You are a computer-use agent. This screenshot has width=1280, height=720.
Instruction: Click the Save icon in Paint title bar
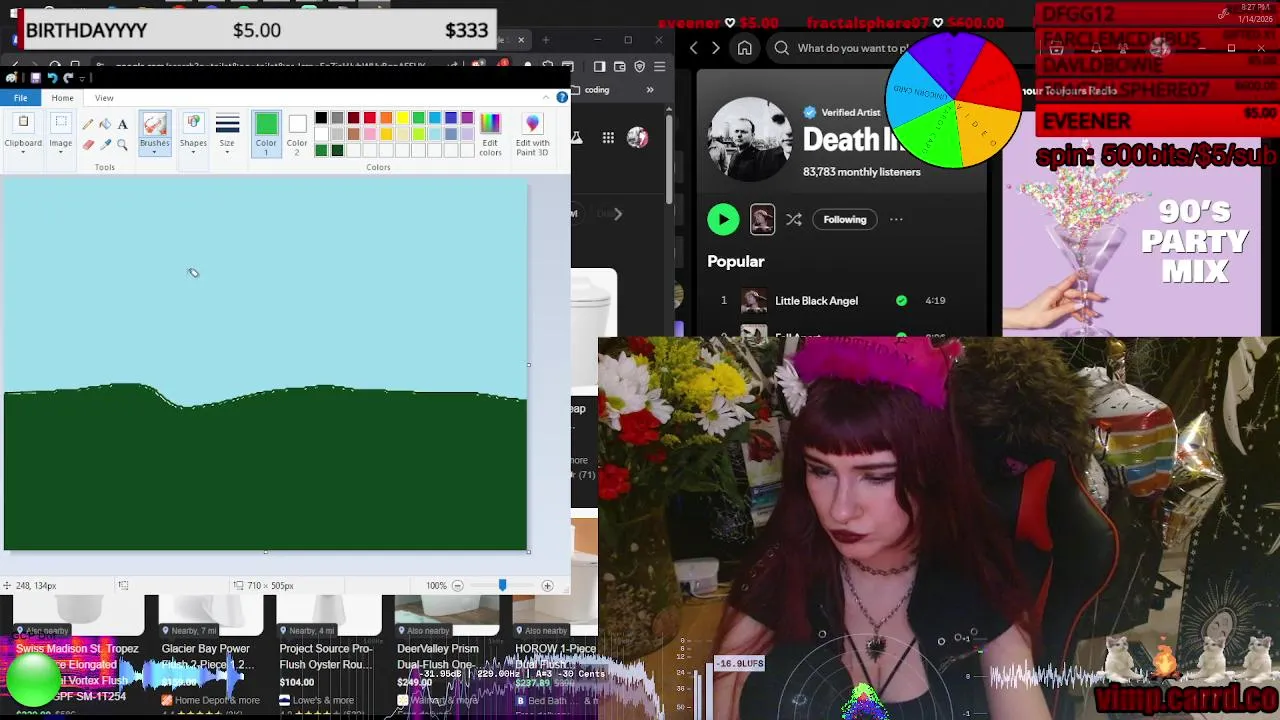35,78
